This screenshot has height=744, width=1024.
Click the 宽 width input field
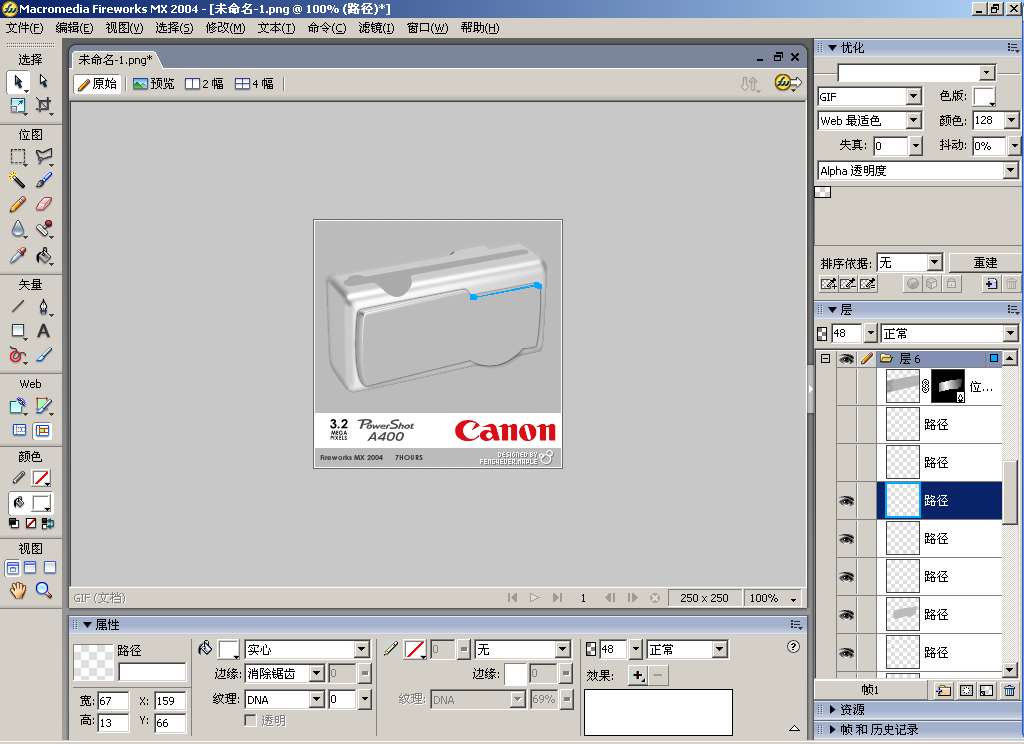pos(113,701)
